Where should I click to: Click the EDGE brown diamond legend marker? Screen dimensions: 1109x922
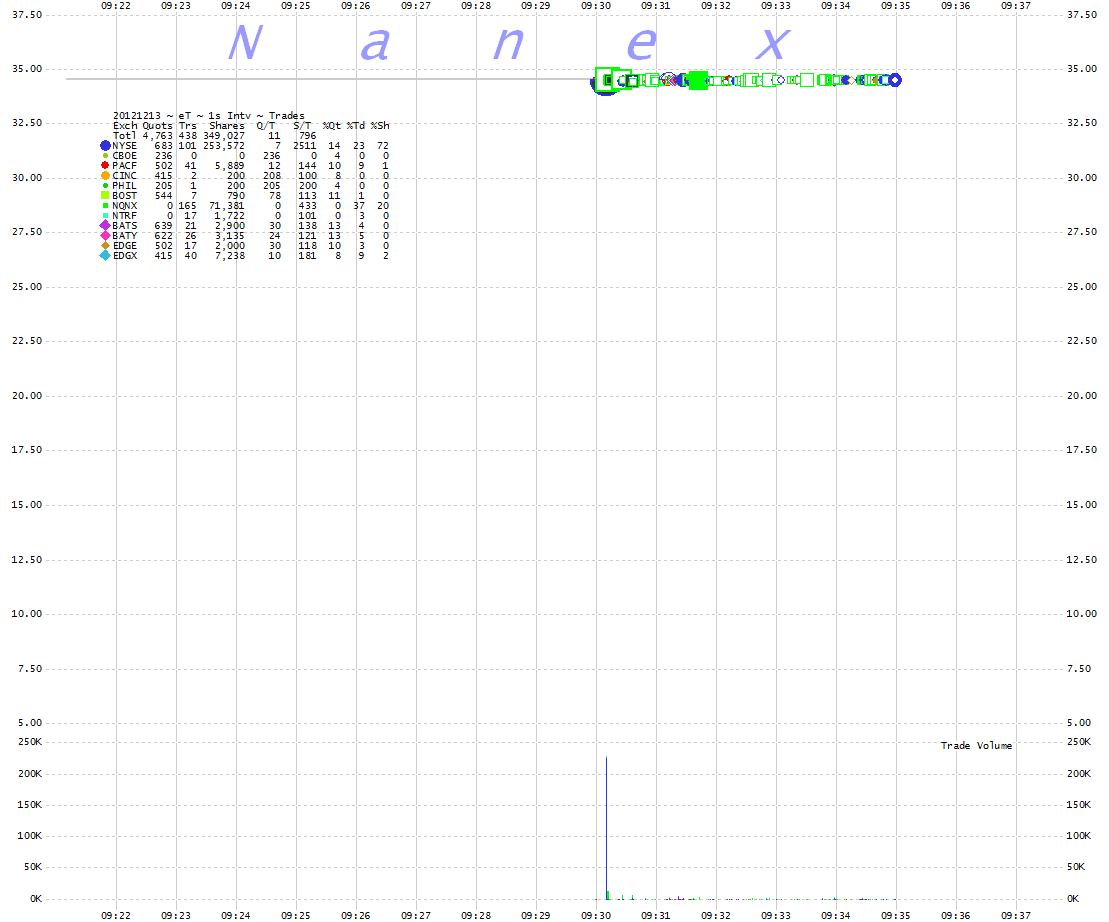pos(105,245)
